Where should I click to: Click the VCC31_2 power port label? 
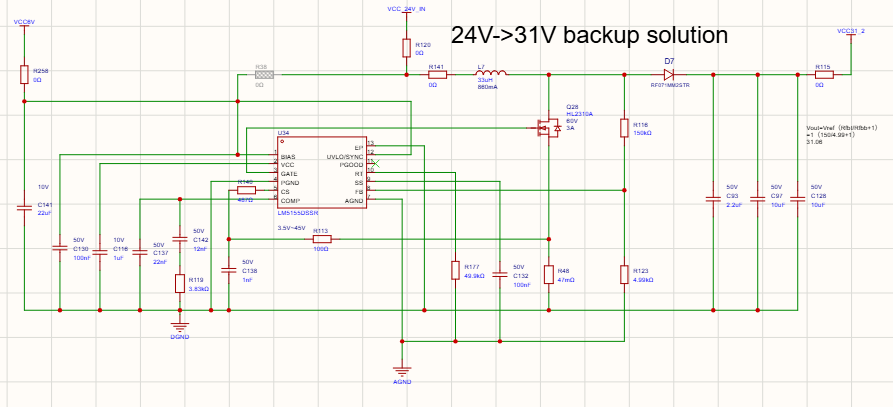point(851,31)
